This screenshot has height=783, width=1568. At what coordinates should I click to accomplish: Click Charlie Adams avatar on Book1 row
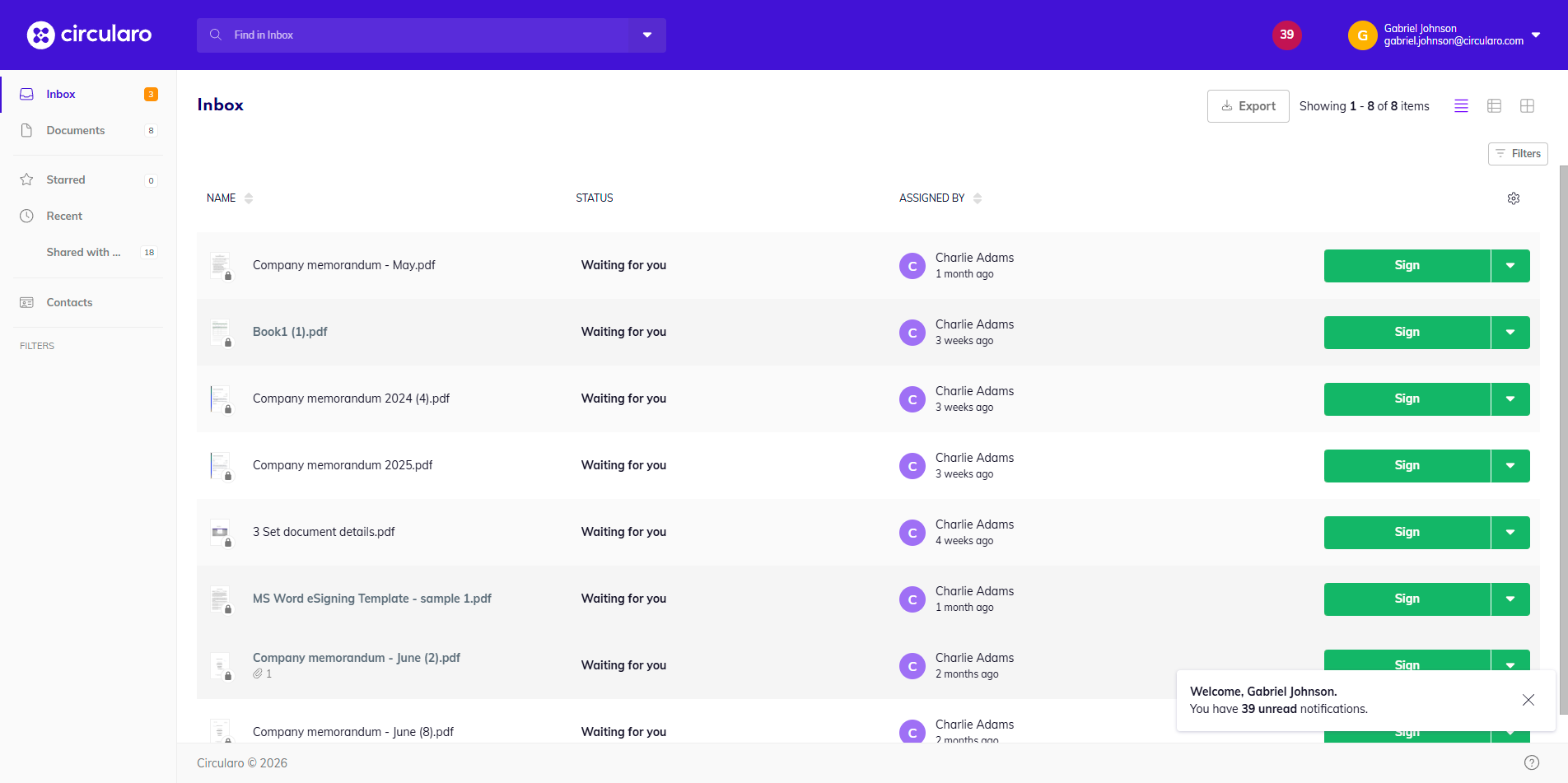[912, 333]
